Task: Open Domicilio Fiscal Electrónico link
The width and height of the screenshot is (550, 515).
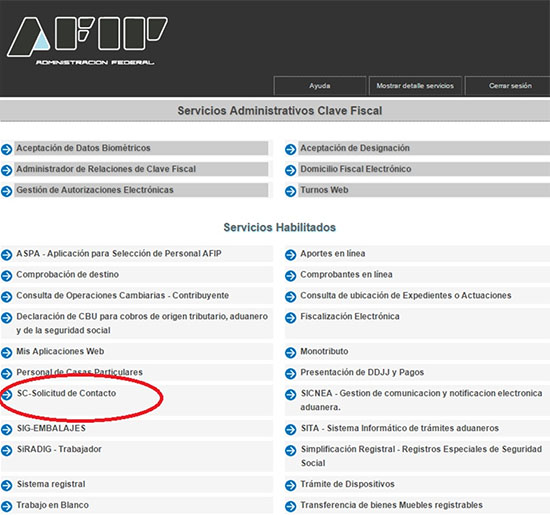Action: [x=356, y=169]
